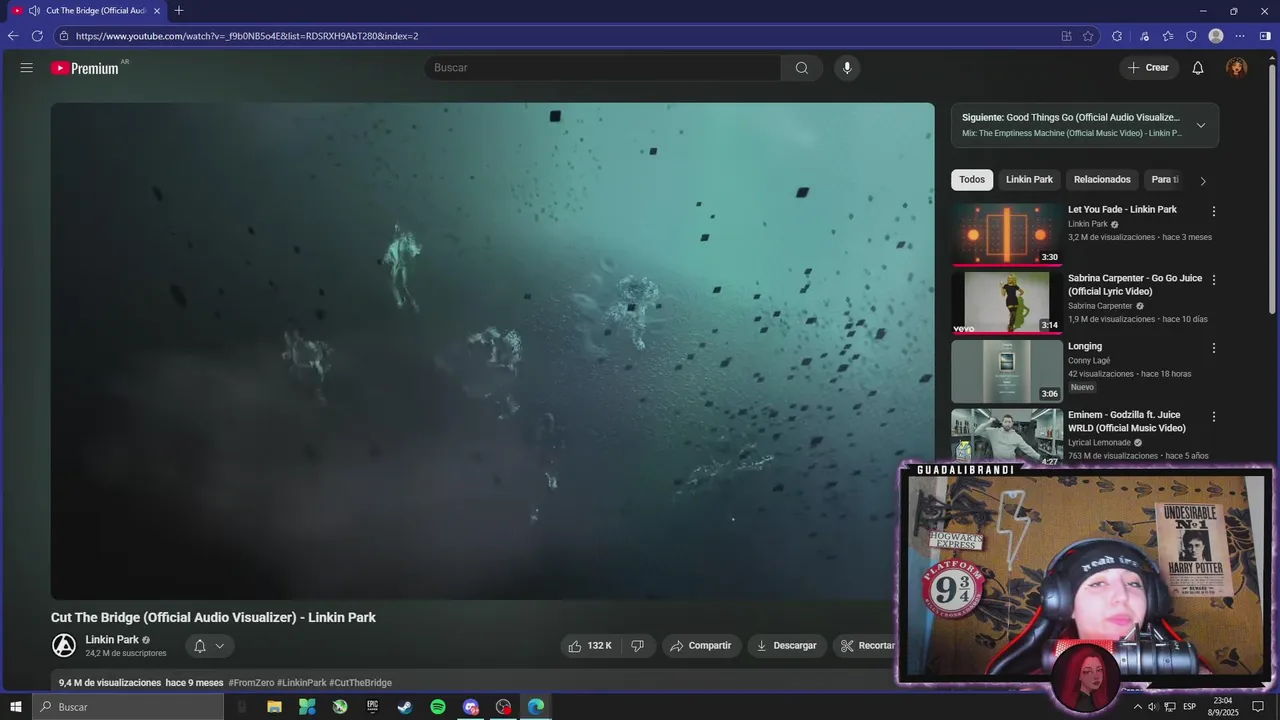Open subscription notification bell dropdown
Screen dimensions: 1280x720
click(x=210, y=646)
